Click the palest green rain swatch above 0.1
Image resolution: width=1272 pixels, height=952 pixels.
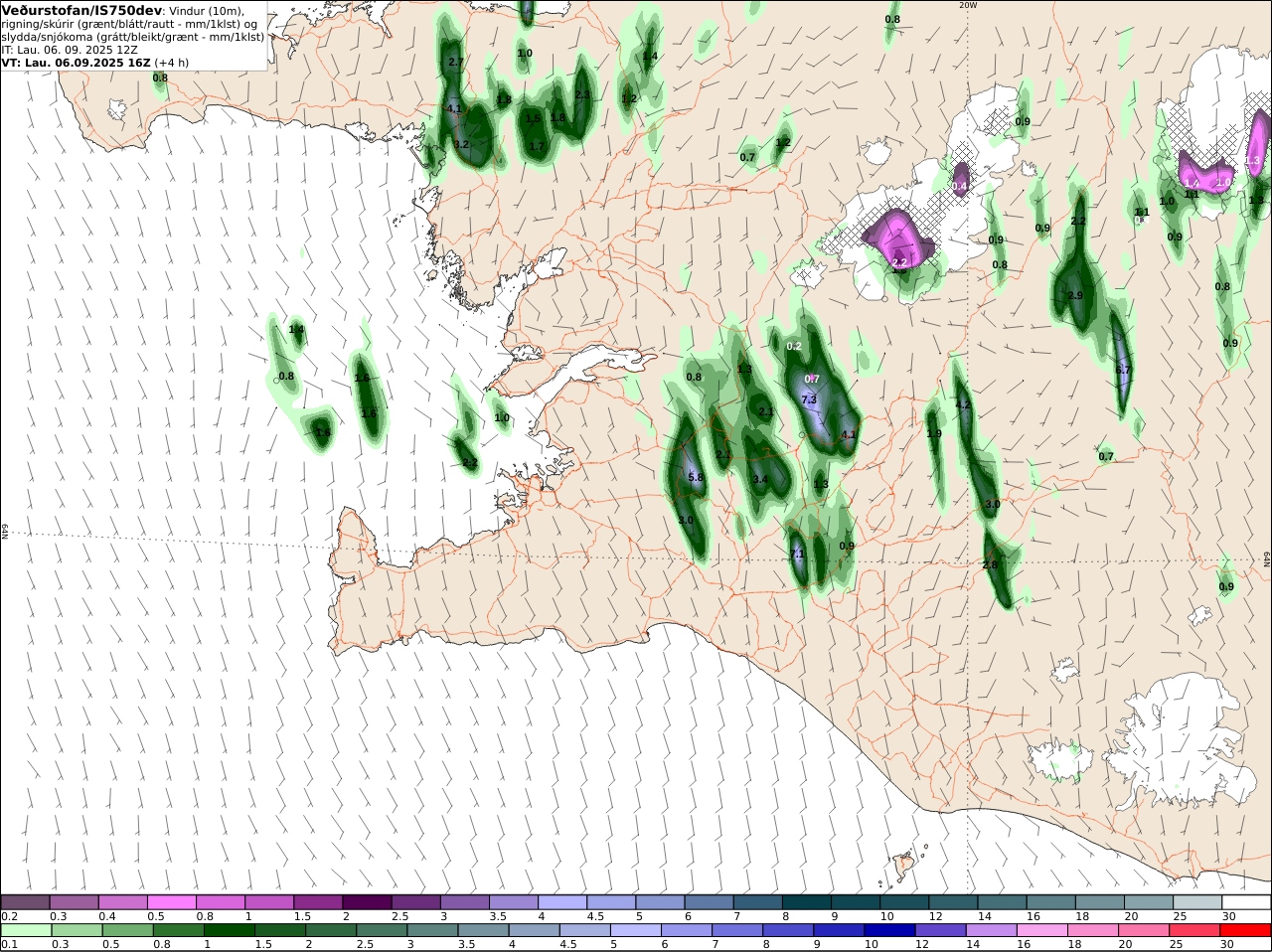click(x=25, y=930)
